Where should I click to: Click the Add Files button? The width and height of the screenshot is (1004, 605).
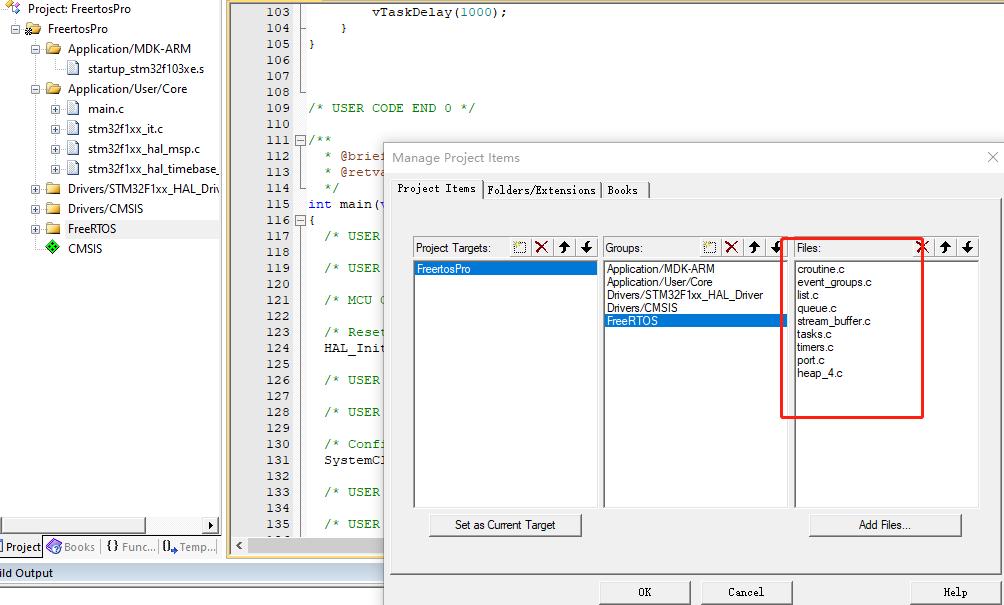[884, 524]
